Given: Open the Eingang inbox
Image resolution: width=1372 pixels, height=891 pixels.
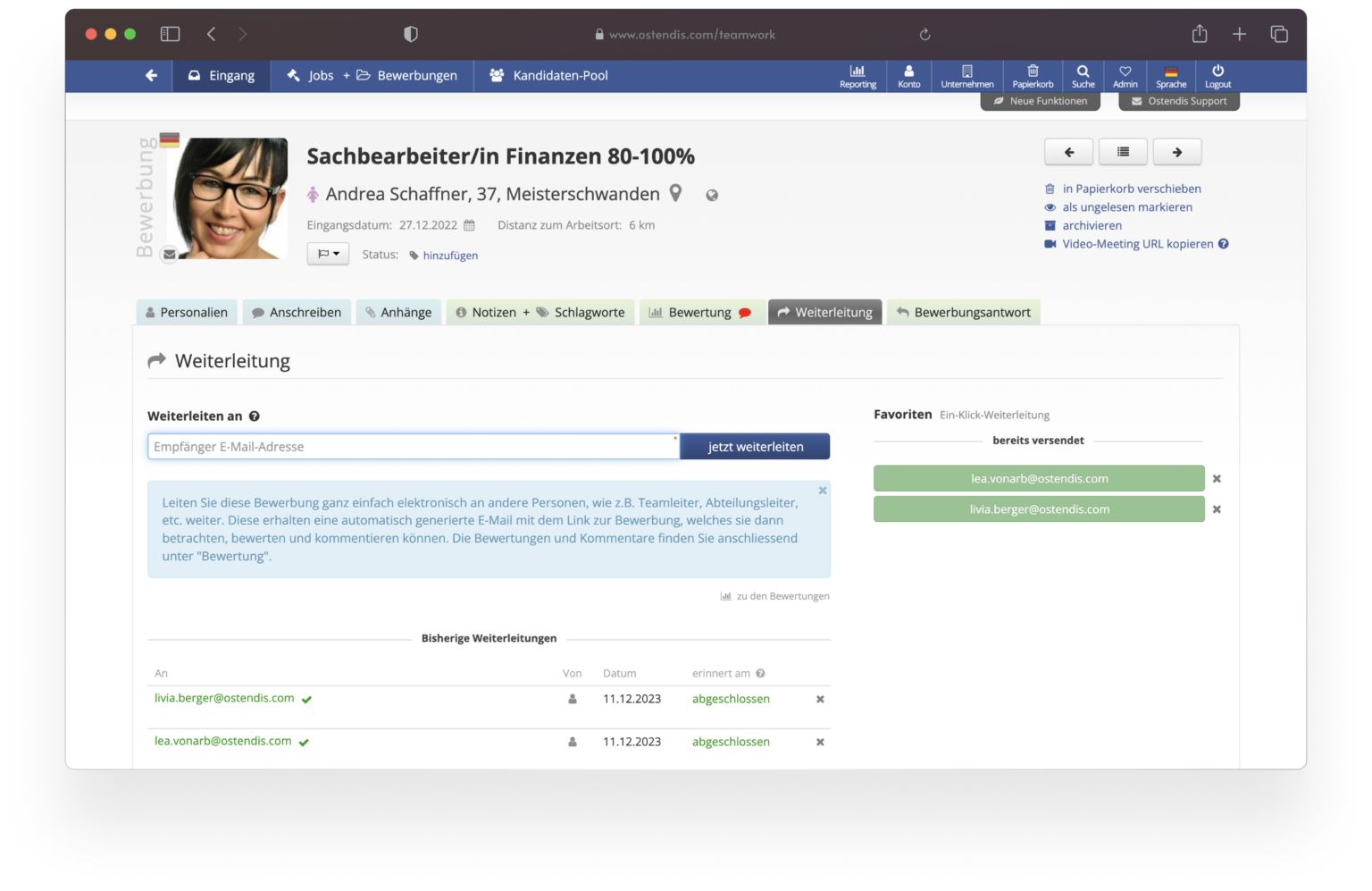Looking at the screenshot, I should (x=221, y=75).
